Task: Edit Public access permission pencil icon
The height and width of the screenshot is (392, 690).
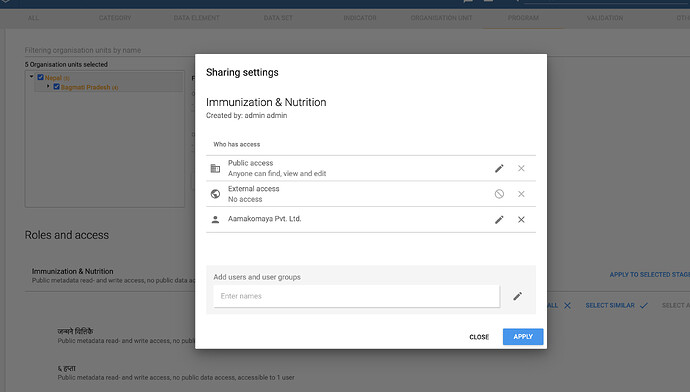Action: (x=499, y=169)
